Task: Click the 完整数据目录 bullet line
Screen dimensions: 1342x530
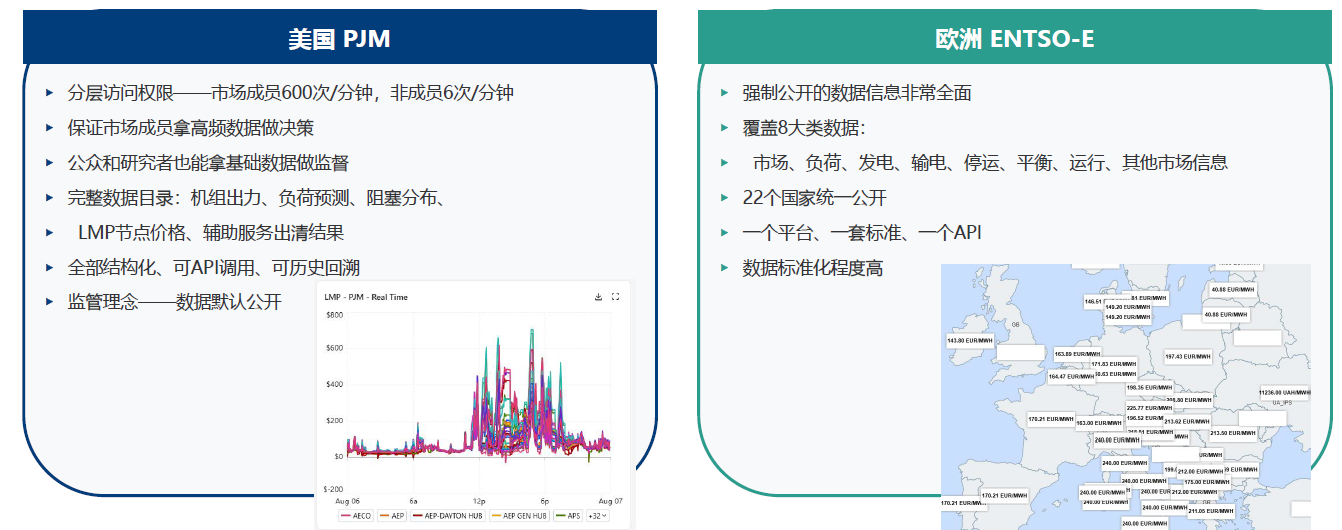Action: pos(256,198)
